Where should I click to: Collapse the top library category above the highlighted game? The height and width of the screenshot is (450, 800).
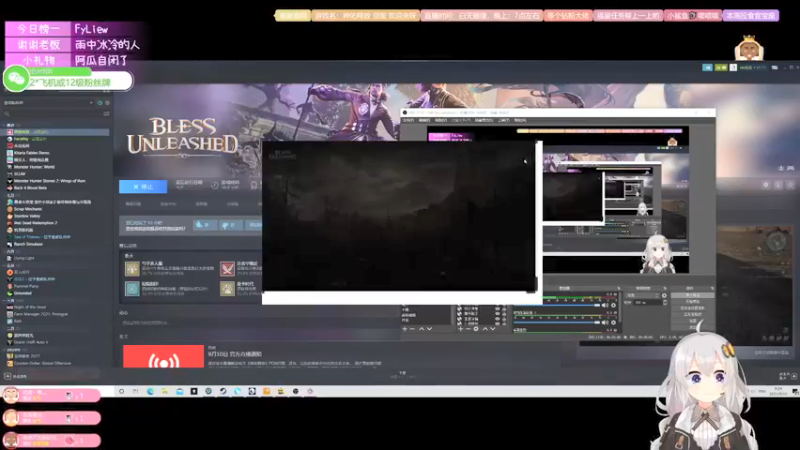coord(5,125)
